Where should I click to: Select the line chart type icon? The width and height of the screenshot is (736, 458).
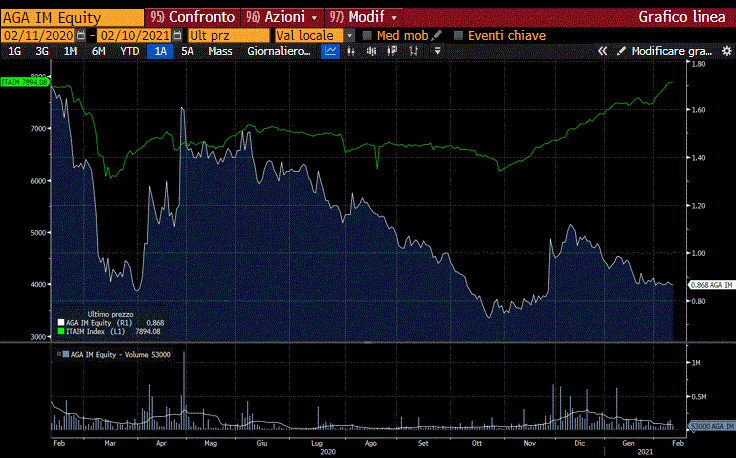[x=330, y=51]
